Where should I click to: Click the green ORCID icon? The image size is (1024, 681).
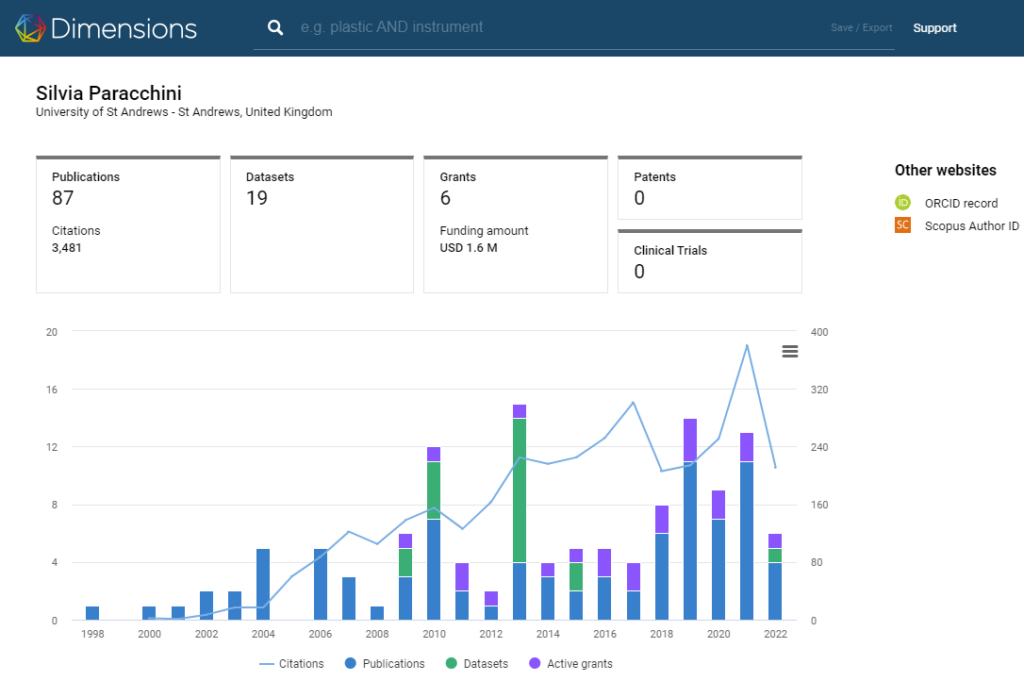coord(902,203)
